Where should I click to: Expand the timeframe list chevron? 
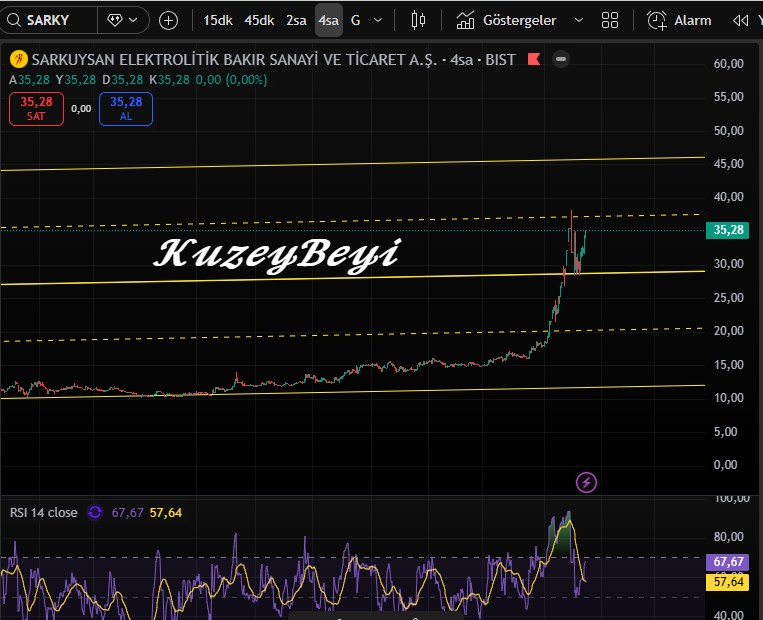378,20
